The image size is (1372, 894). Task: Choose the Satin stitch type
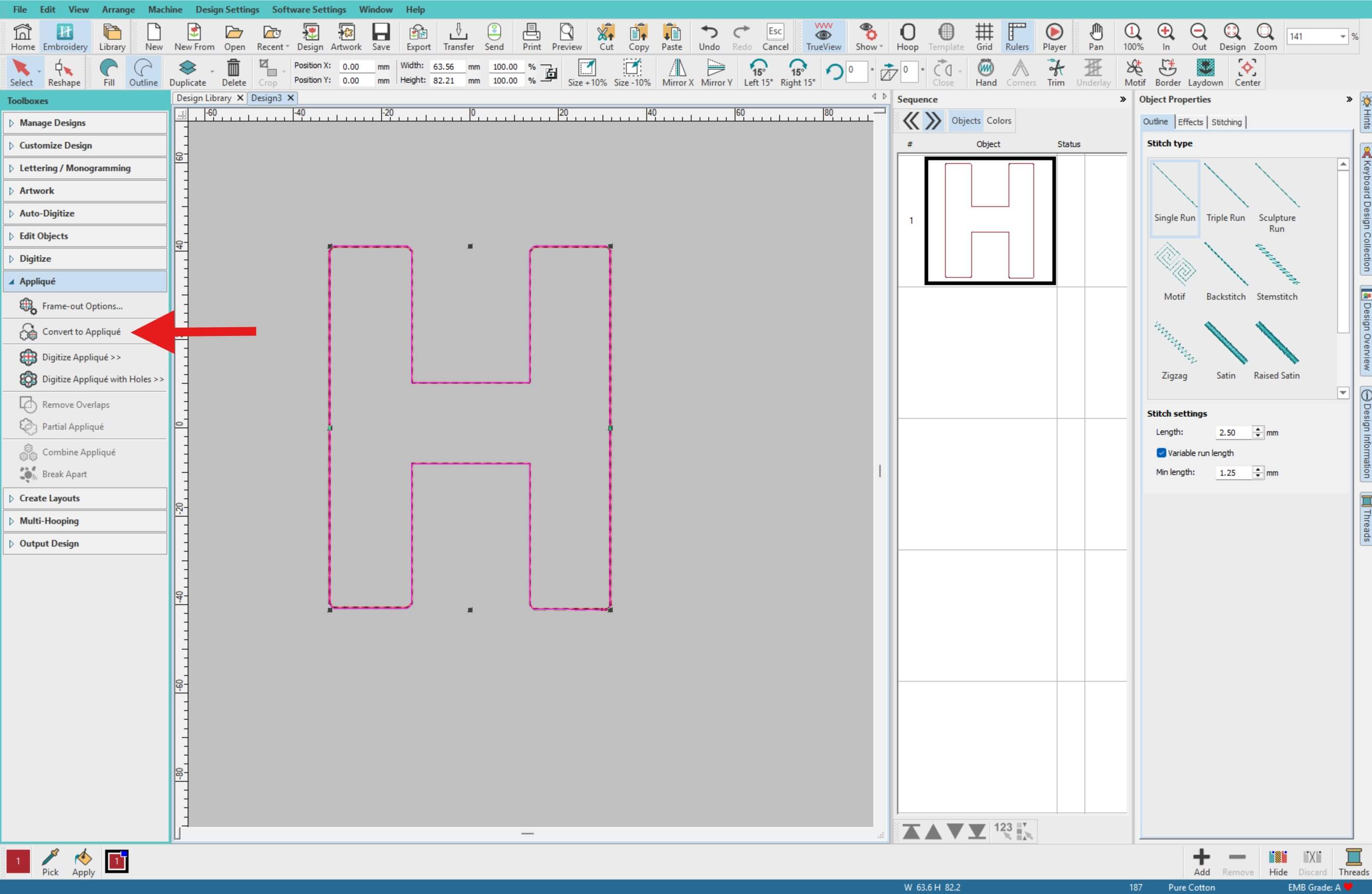point(1225,350)
